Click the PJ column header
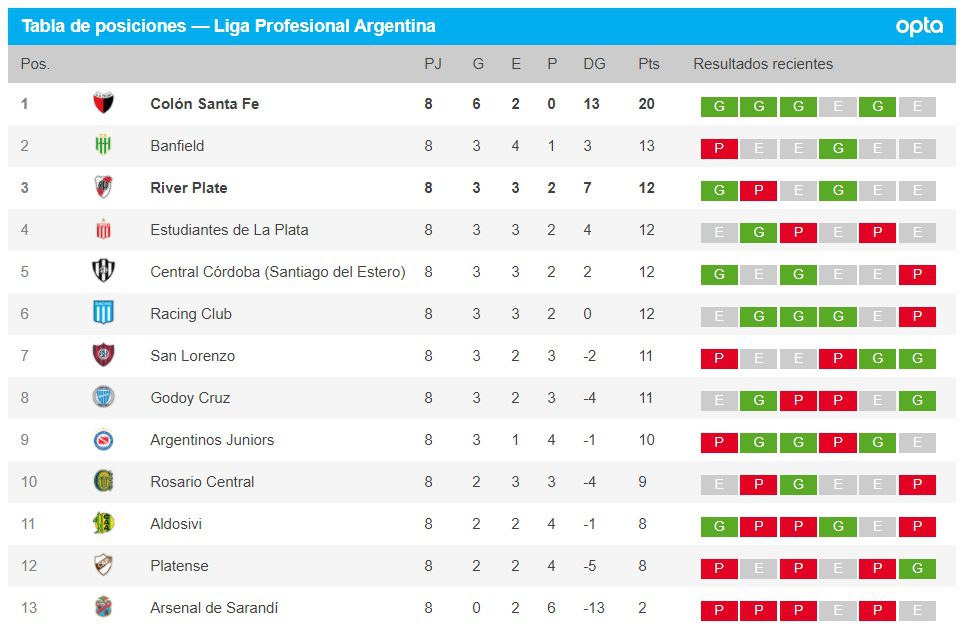The image size is (963, 641). tap(432, 64)
